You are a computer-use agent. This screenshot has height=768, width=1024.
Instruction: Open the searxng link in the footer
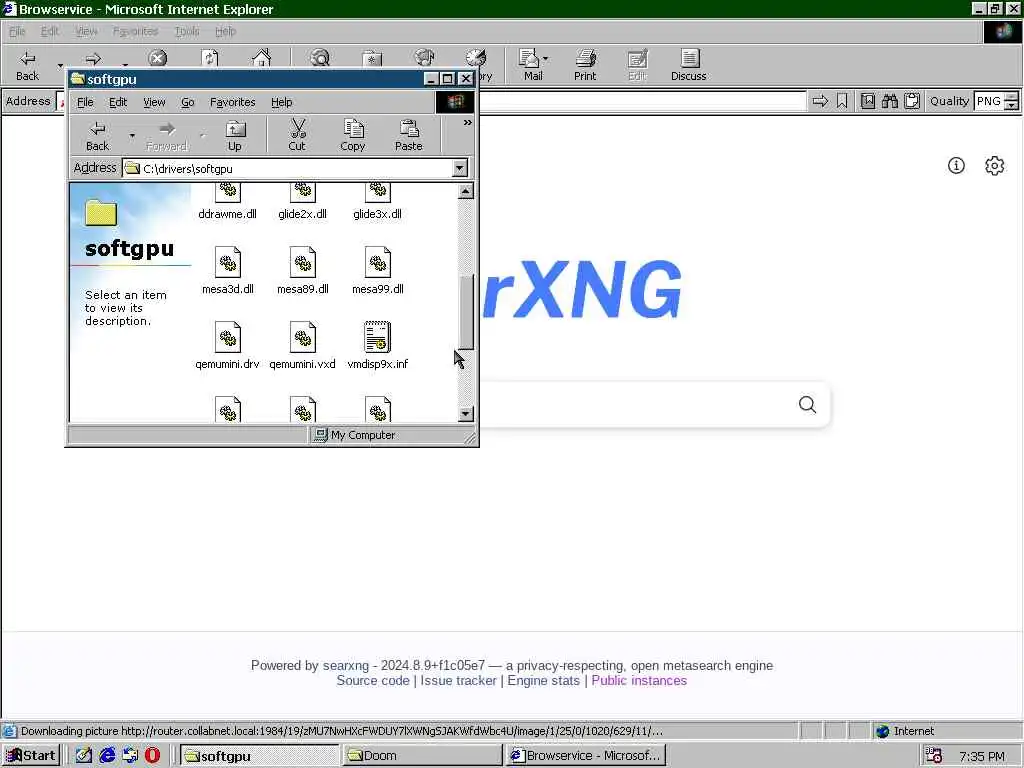(x=345, y=665)
